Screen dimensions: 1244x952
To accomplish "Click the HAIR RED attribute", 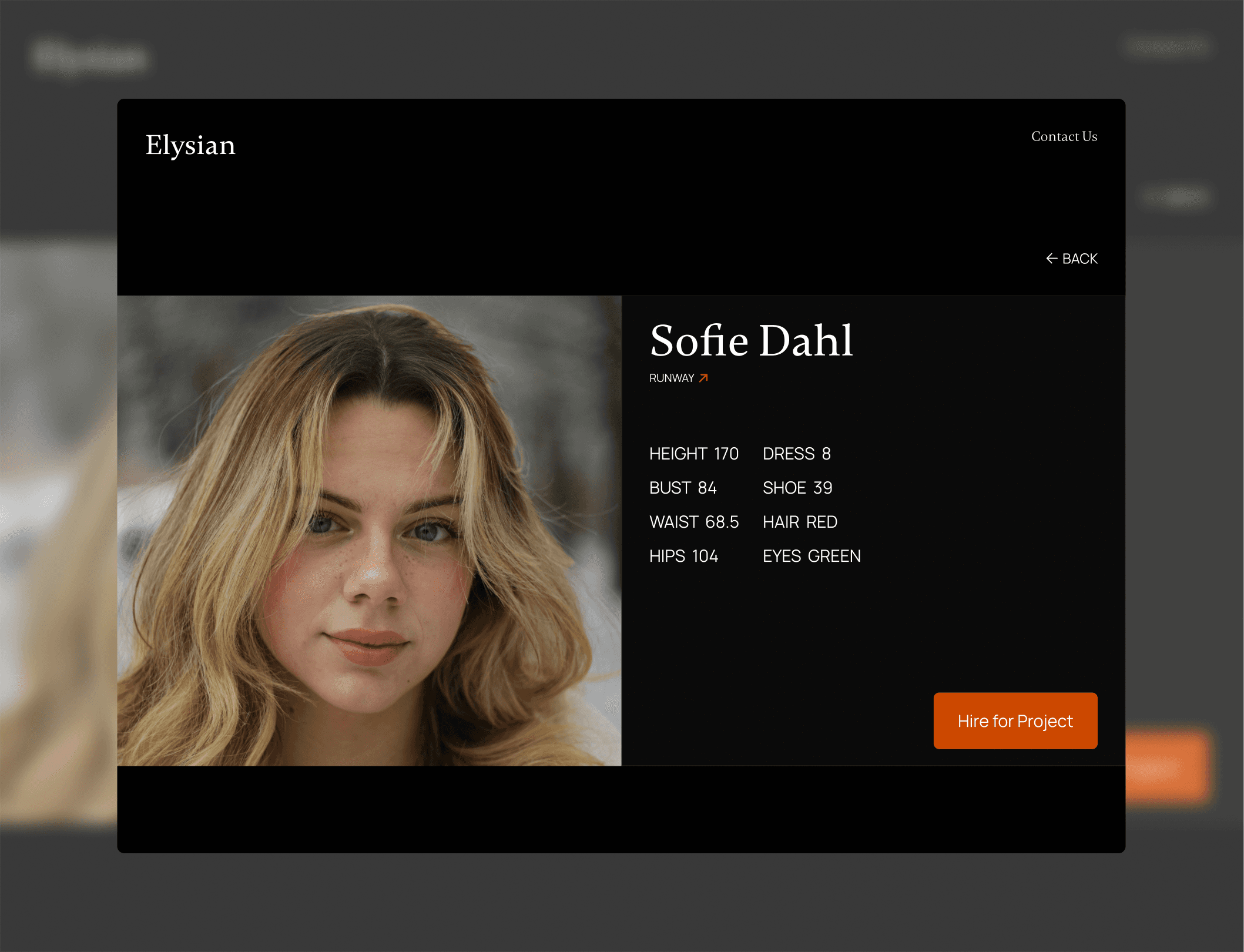I will pos(800,522).
